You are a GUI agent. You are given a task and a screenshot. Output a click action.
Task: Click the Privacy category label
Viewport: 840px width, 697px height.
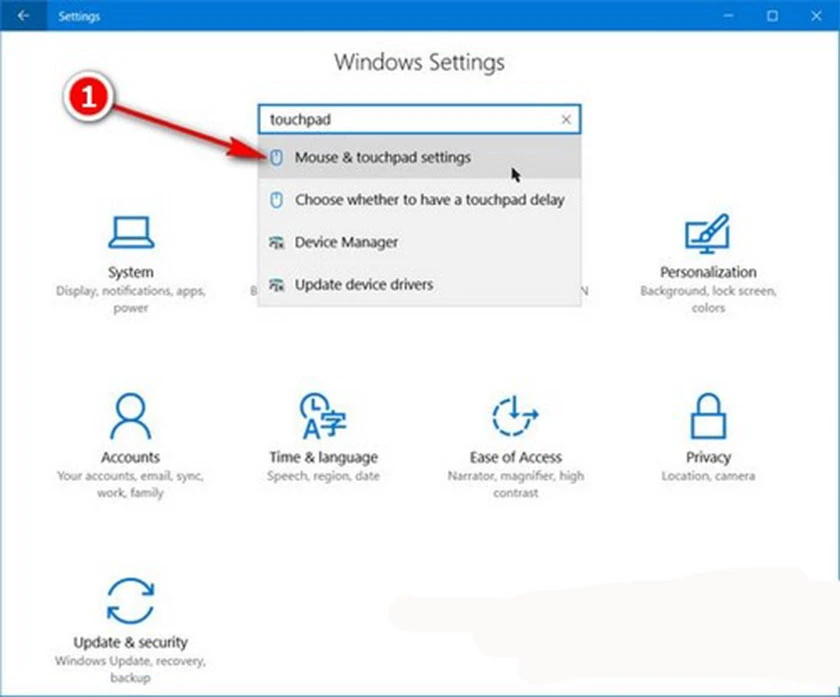point(708,457)
